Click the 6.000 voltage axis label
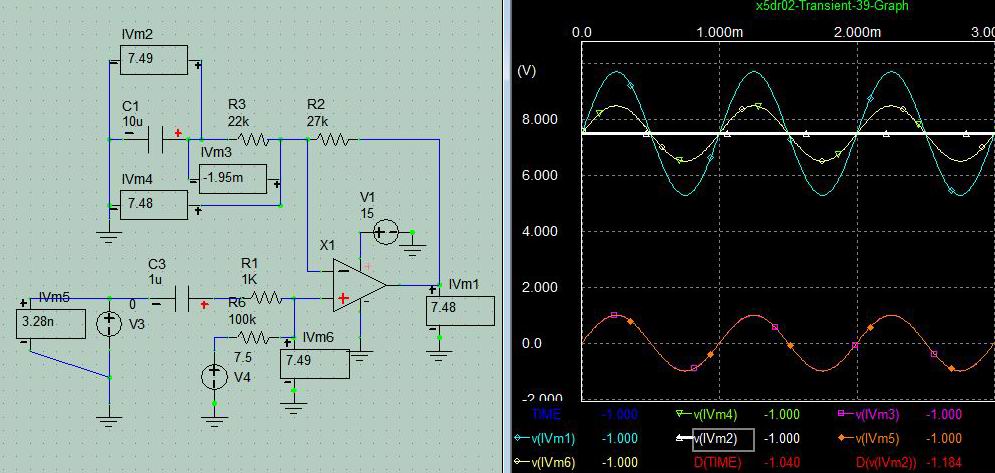The width and height of the screenshot is (995, 473). tap(540, 176)
